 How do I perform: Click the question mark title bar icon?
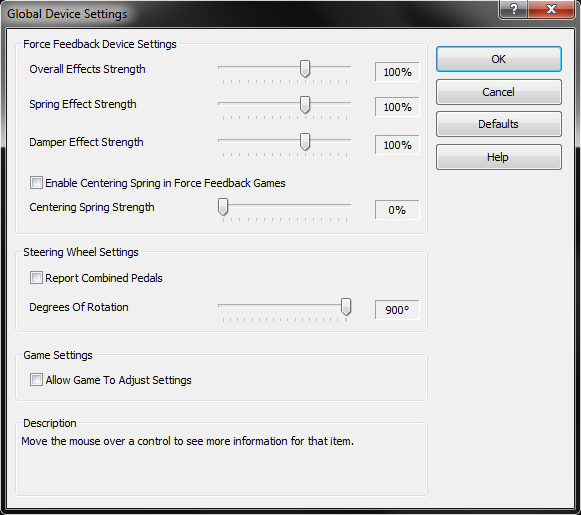(x=514, y=9)
